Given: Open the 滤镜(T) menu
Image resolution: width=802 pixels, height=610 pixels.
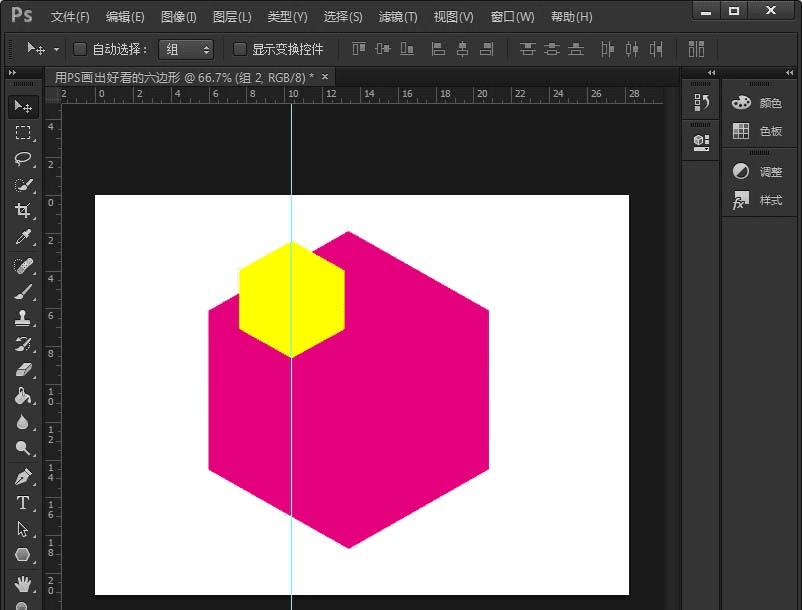Looking at the screenshot, I should (x=398, y=17).
